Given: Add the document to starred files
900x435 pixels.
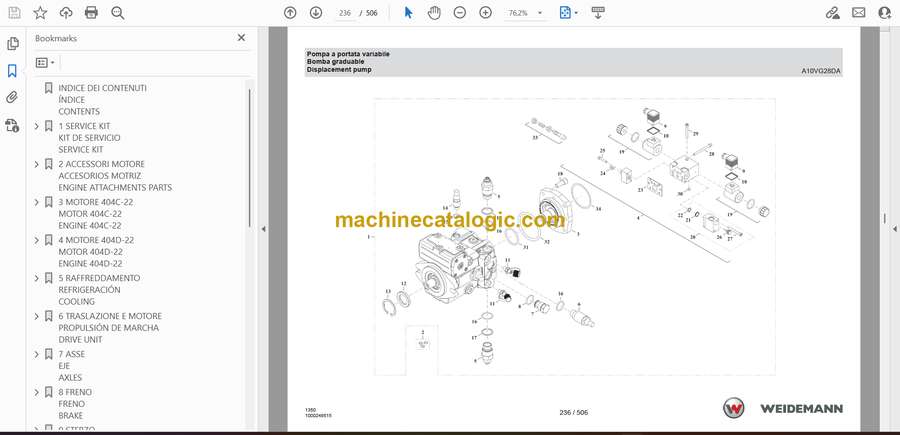Looking at the screenshot, I should (40, 13).
